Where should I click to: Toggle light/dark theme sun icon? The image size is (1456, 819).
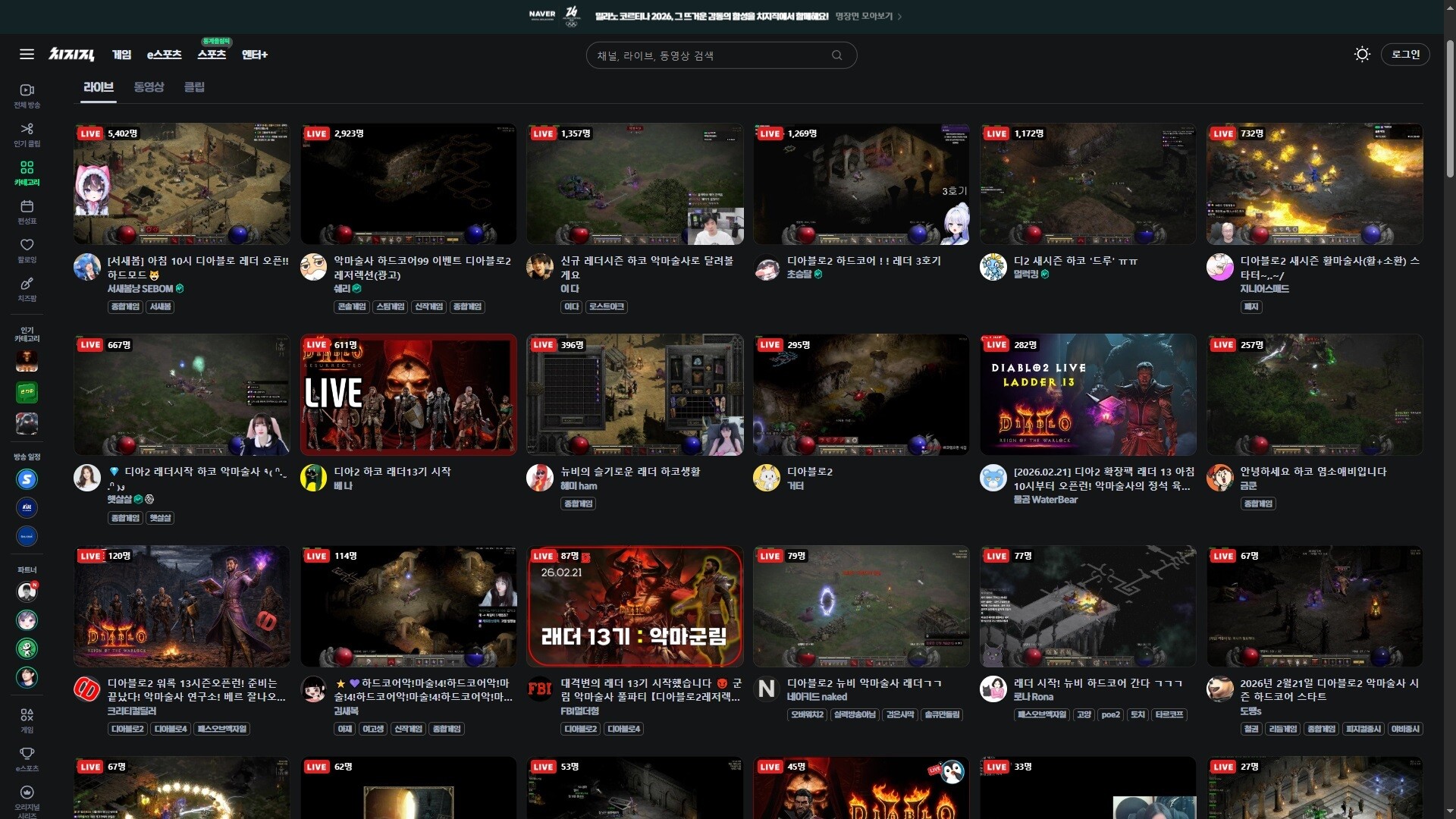(1362, 54)
